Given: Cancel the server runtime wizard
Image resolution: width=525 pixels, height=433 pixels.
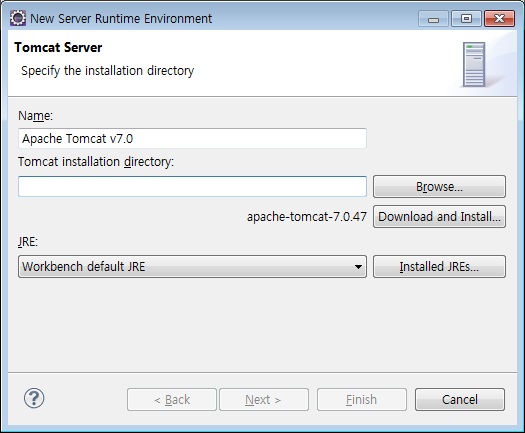Looking at the screenshot, I should pos(460,400).
